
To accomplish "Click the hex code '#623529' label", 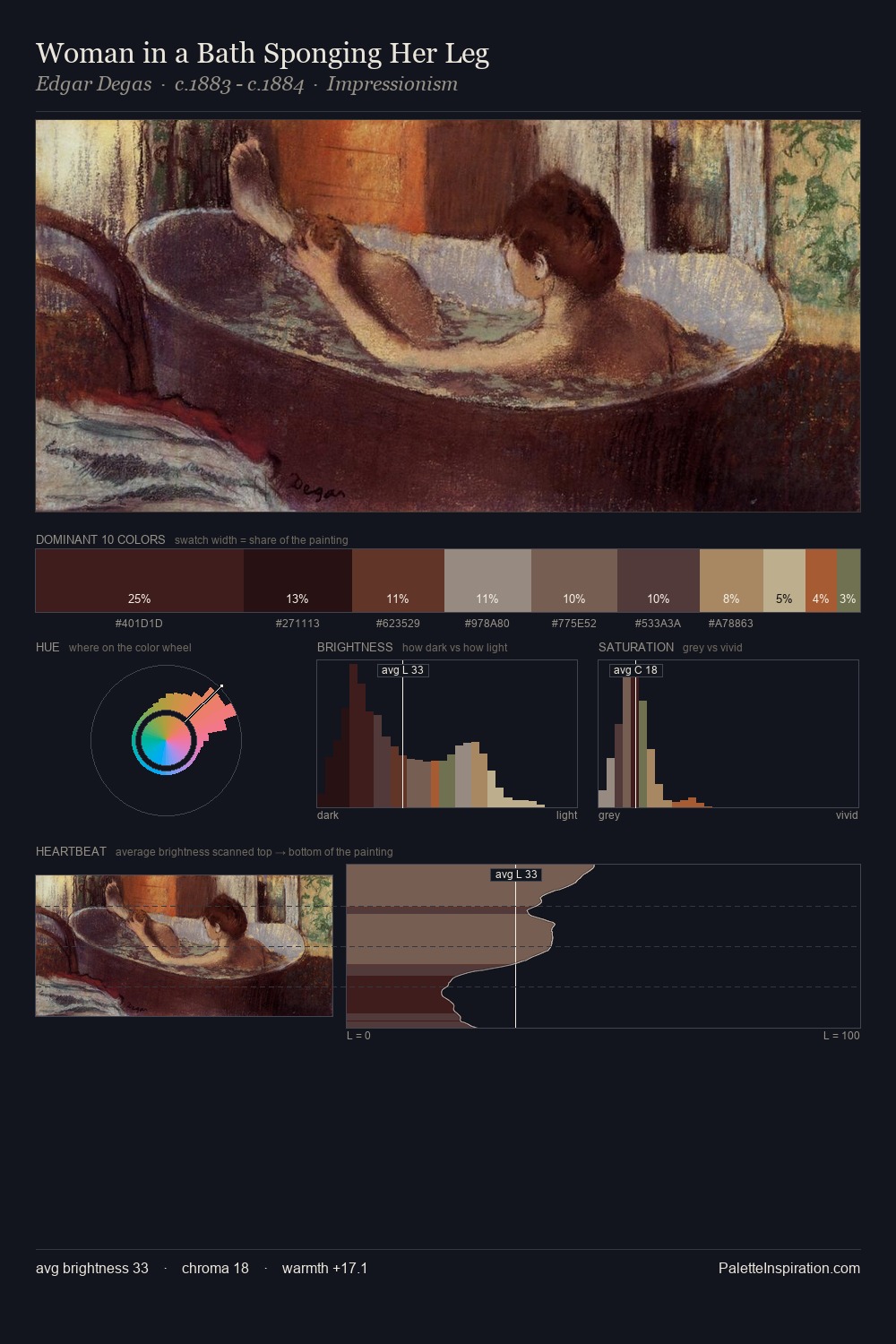I will click(398, 623).
